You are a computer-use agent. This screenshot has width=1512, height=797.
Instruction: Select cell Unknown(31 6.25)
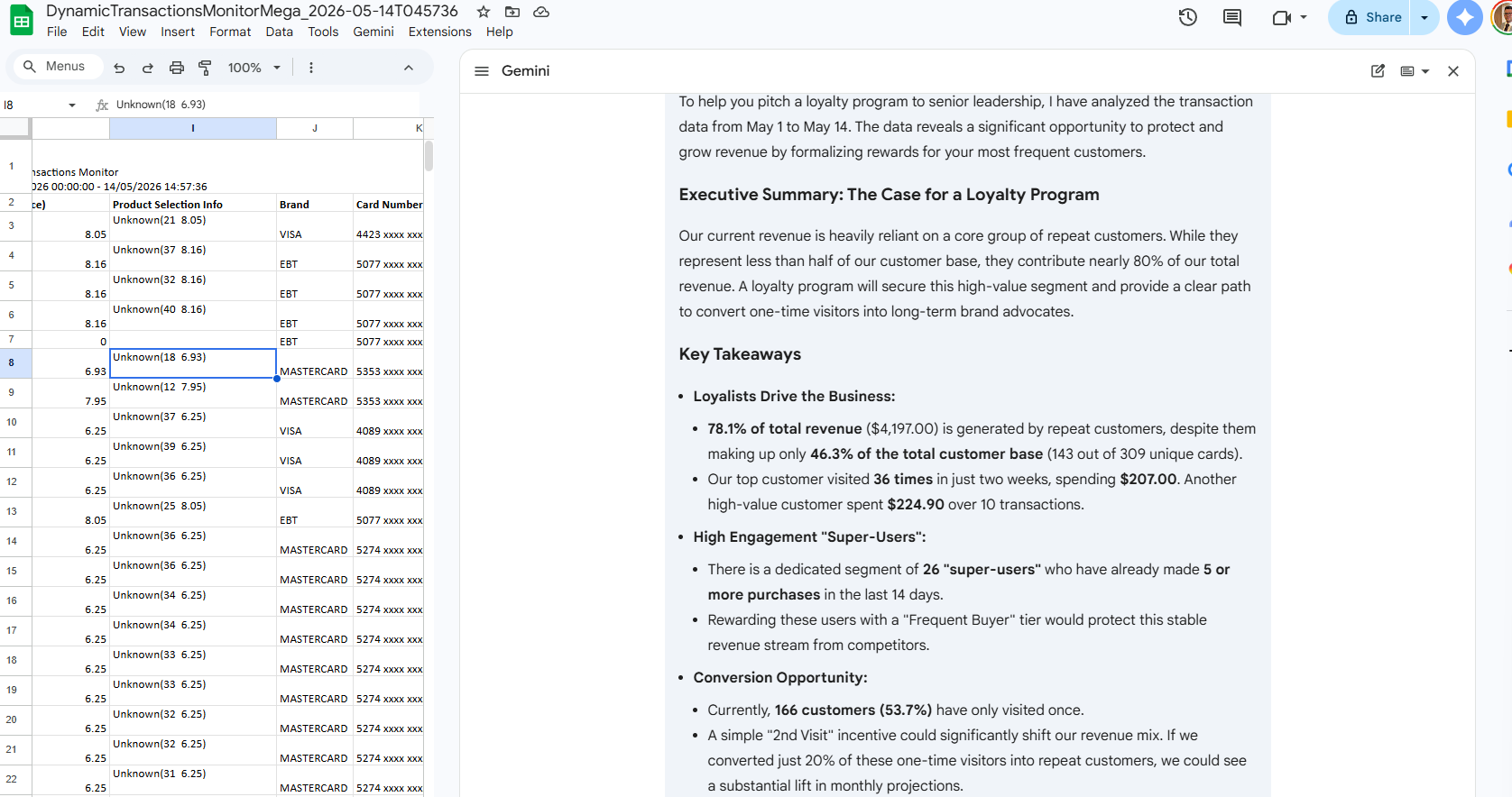coord(193,780)
